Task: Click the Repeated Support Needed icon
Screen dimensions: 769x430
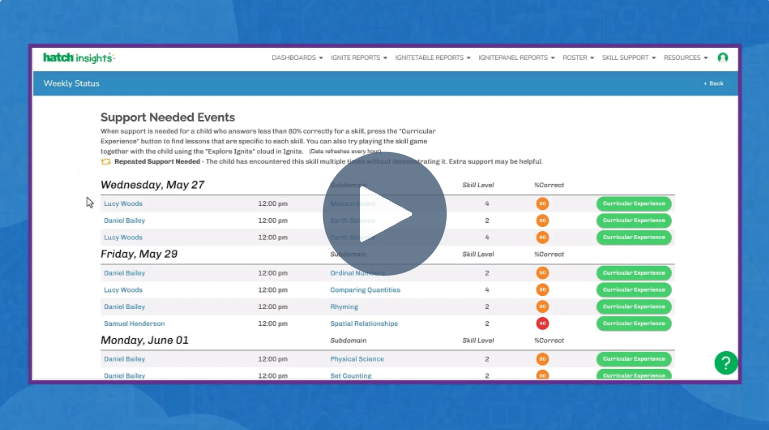Action: (x=105, y=162)
